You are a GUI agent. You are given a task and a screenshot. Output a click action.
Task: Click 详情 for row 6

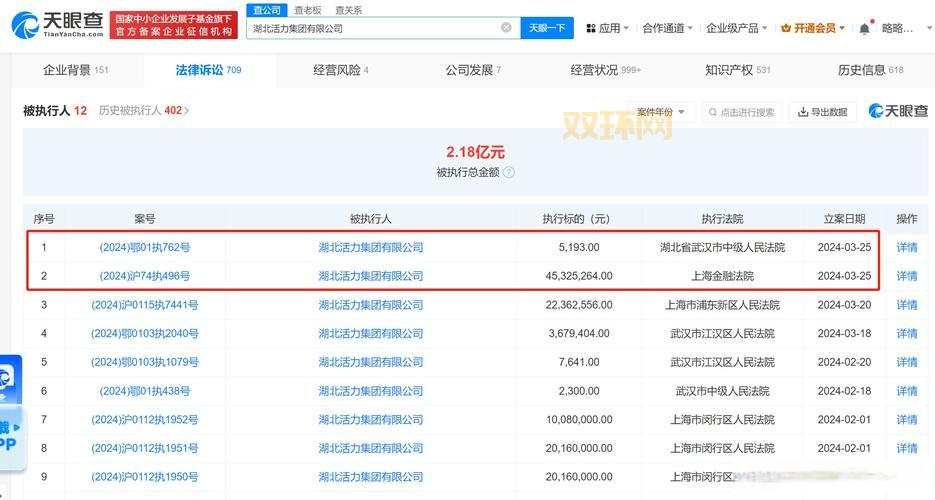click(x=907, y=391)
